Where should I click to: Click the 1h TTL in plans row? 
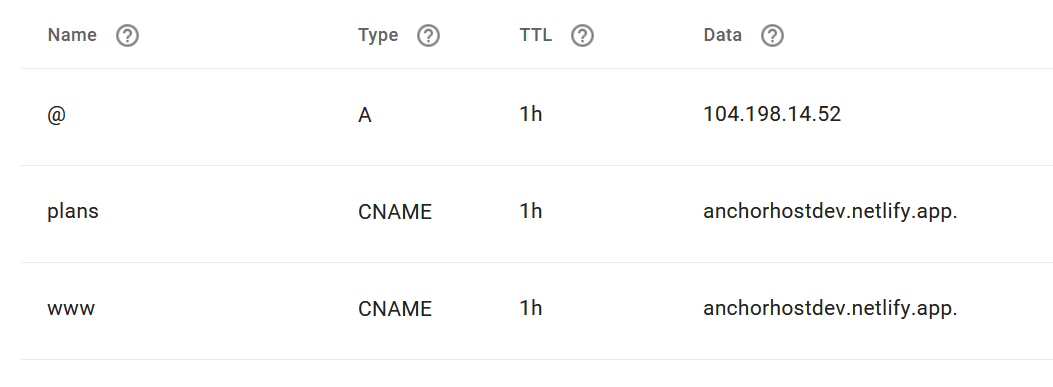point(531,211)
